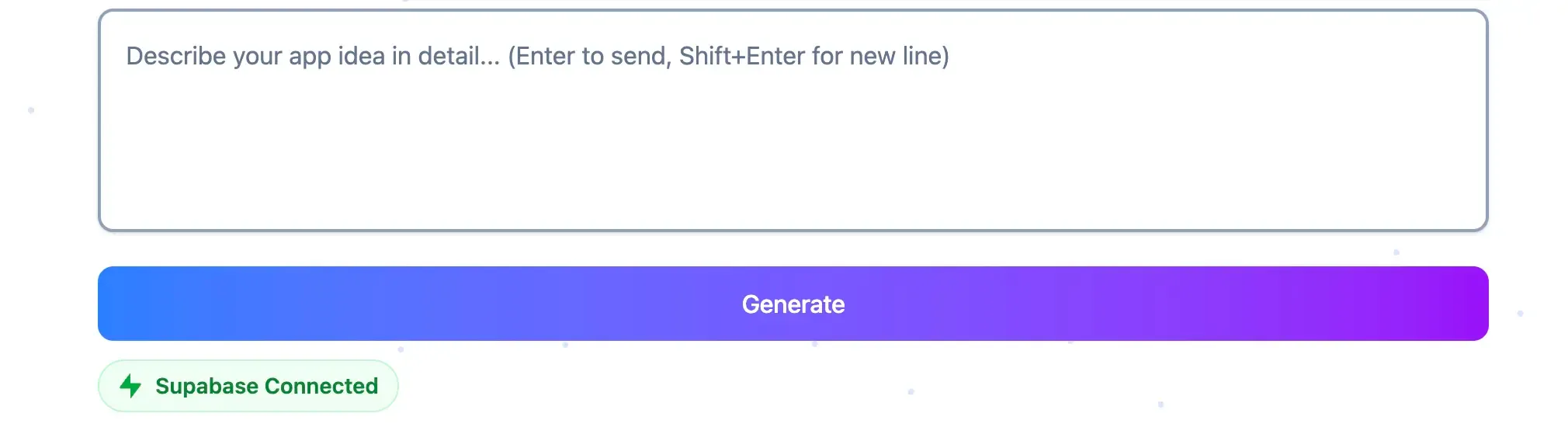Screen dimensions: 1568x441
Task: Click the Supabase lightning icon
Action: (130, 386)
